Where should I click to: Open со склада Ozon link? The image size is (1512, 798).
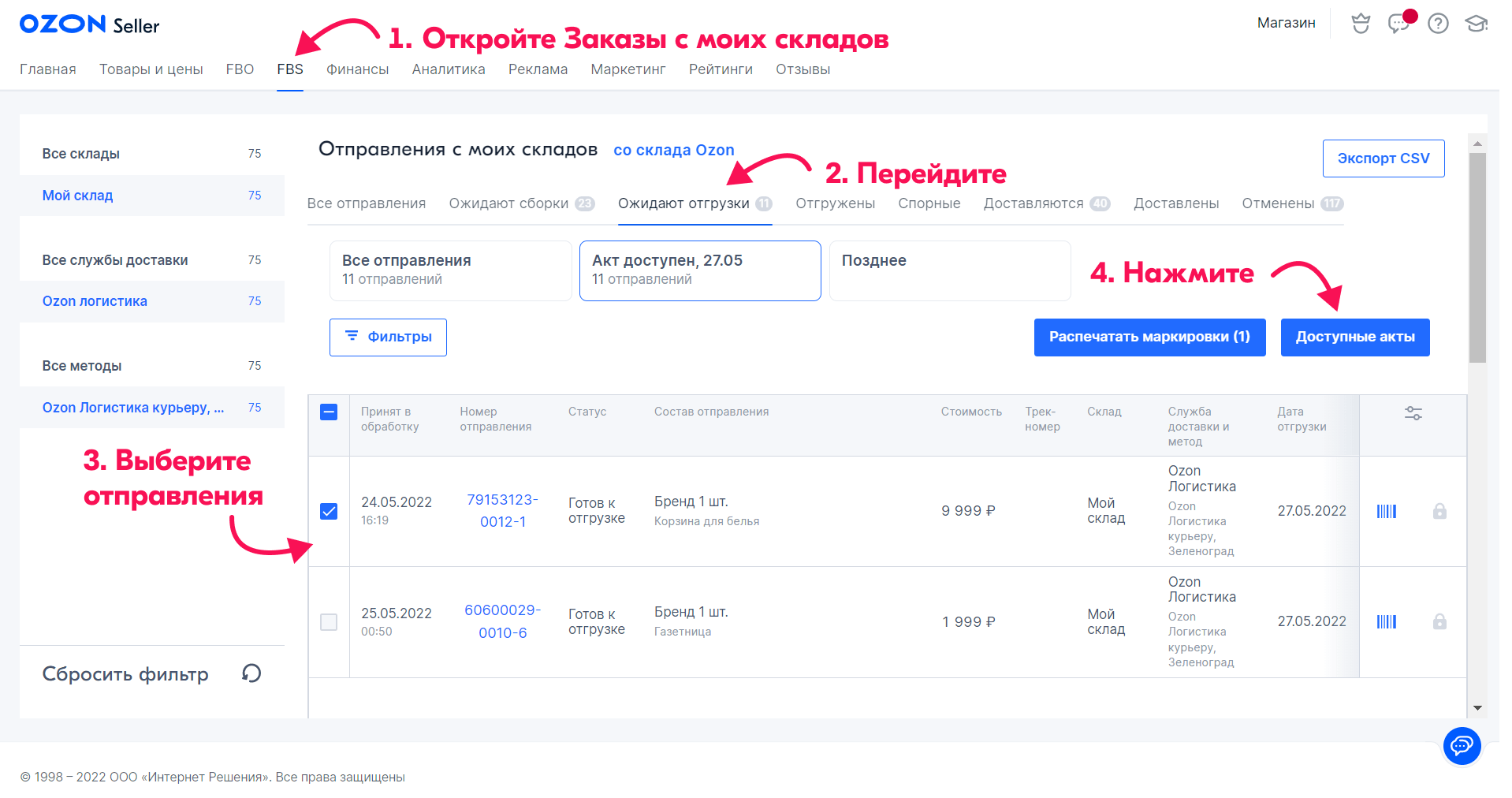(674, 150)
